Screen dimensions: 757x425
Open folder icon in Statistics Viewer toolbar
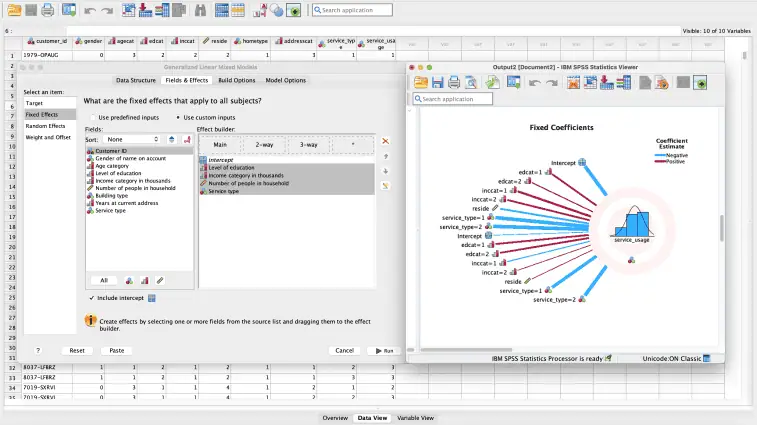pyautogui.click(x=421, y=83)
